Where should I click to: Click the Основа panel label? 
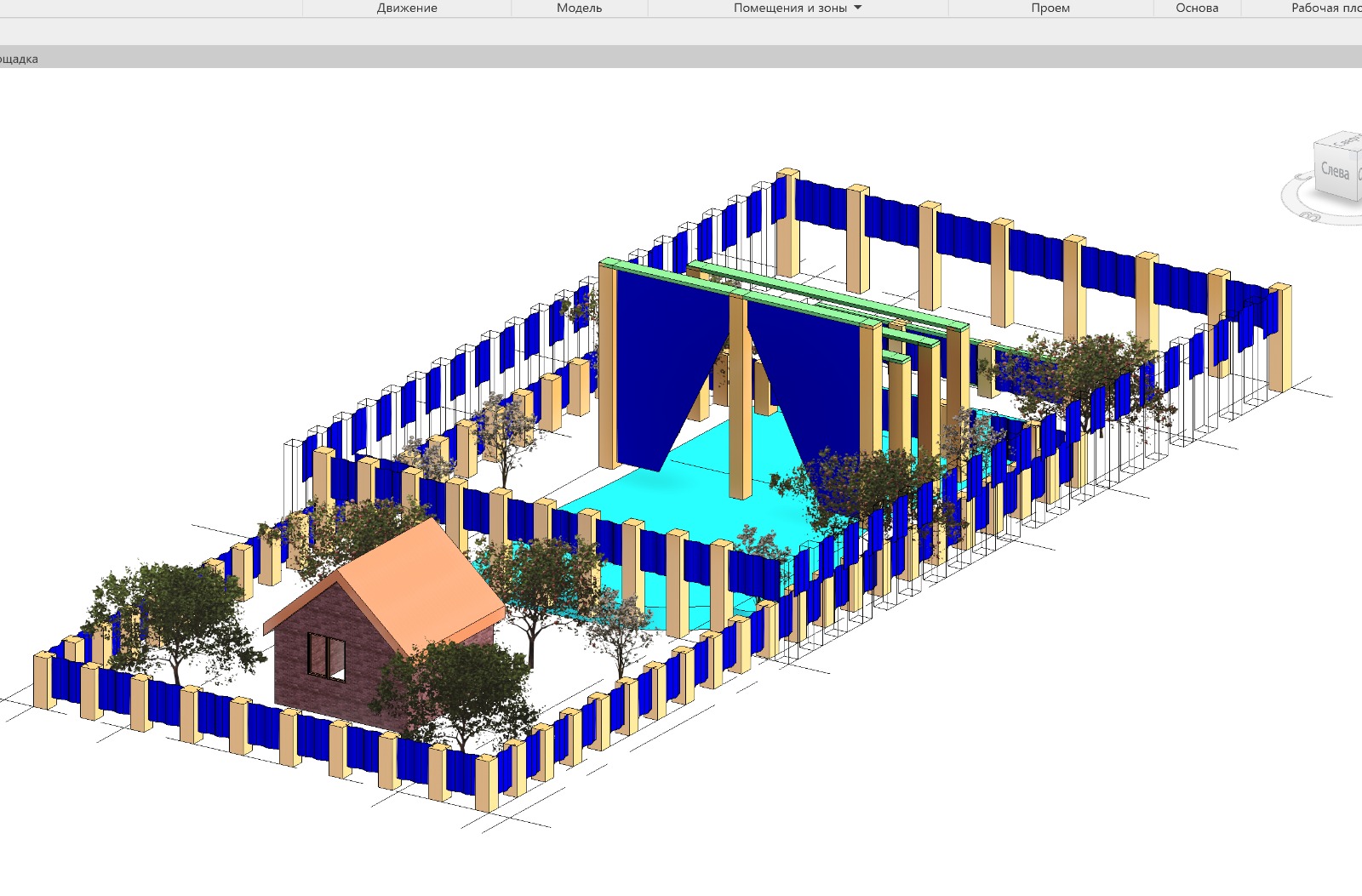[1197, 8]
